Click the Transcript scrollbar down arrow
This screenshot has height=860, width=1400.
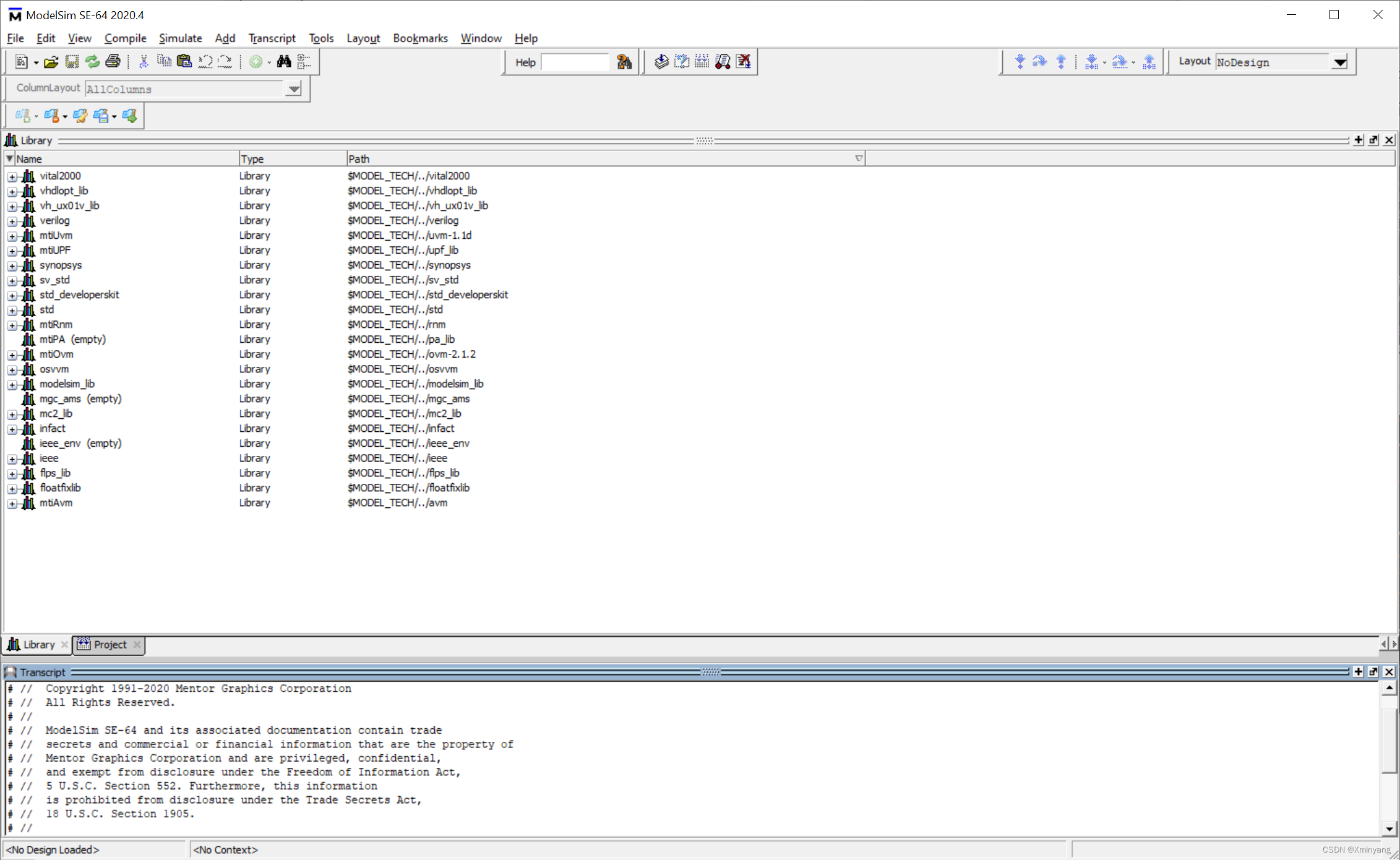click(x=1389, y=829)
